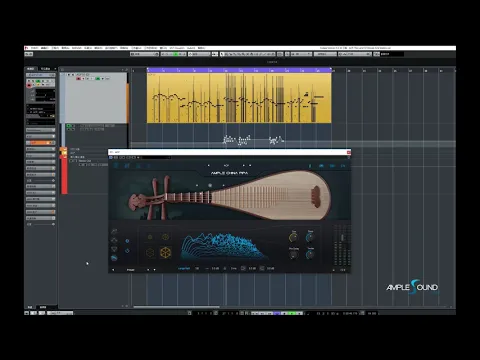The image size is (480, 360).
Task: Open the Preset name field in the plugin footer
Action: [131, 269]
